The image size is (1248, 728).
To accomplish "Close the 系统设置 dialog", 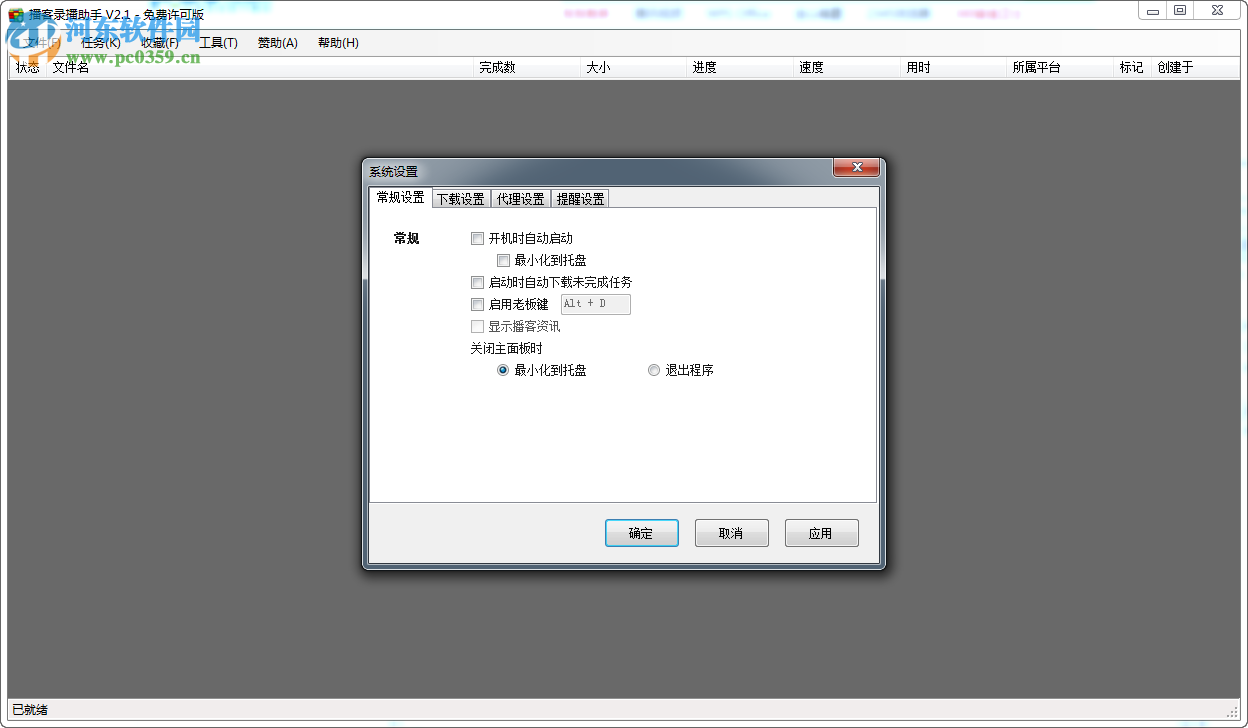I will (857, 168).
